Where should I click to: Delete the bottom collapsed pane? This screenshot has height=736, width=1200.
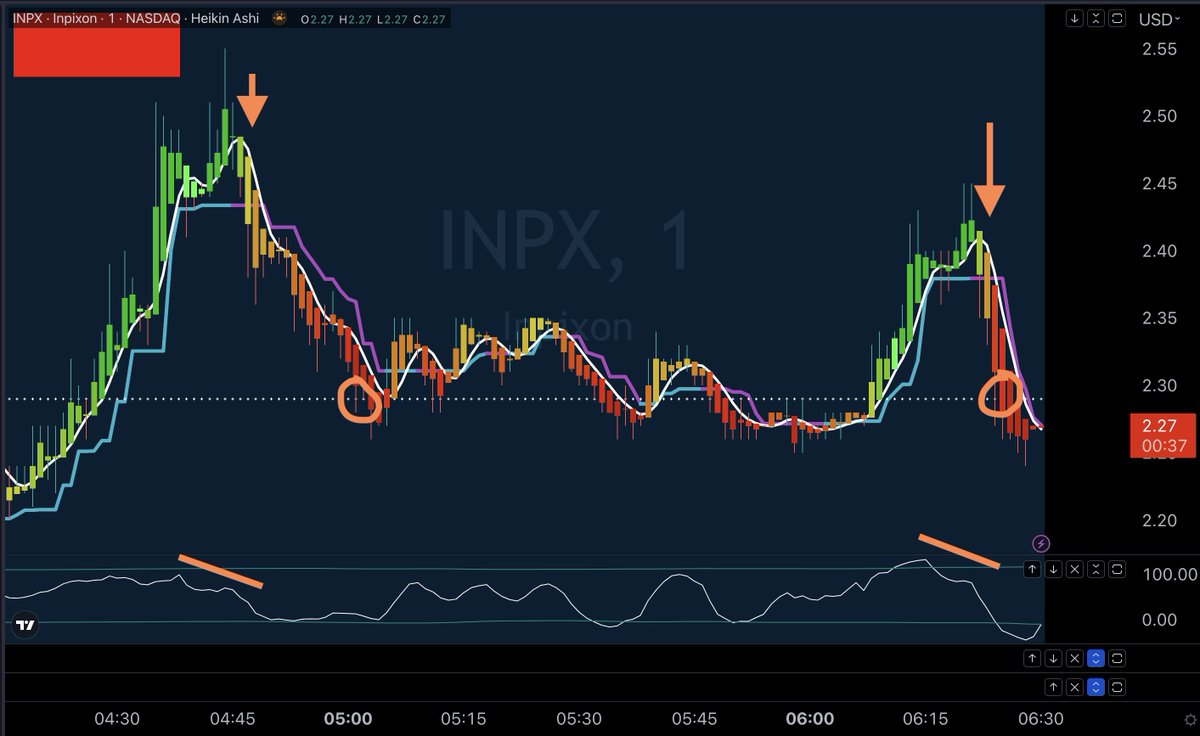coord(1075,687)
